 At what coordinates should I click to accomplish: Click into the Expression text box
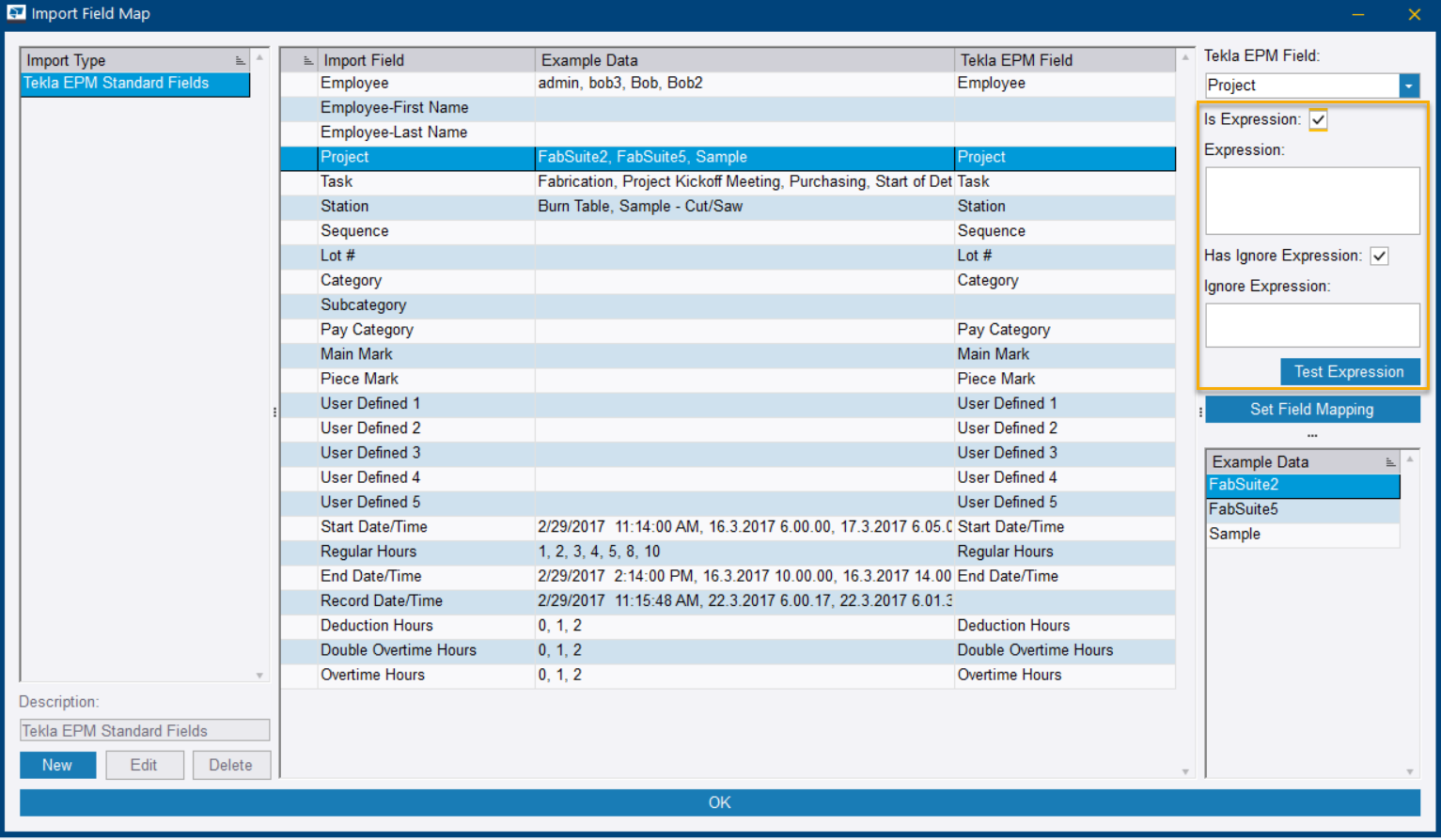tap(1312, 201)
